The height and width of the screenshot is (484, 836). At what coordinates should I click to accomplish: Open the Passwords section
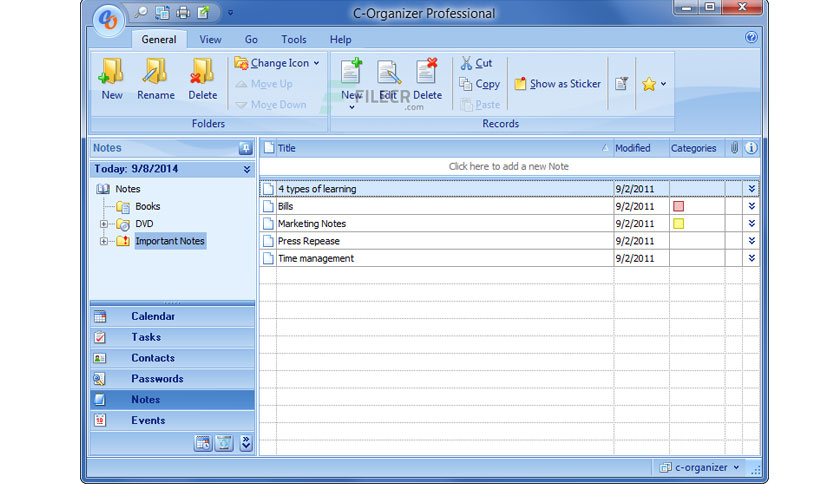tap(172, 378)
